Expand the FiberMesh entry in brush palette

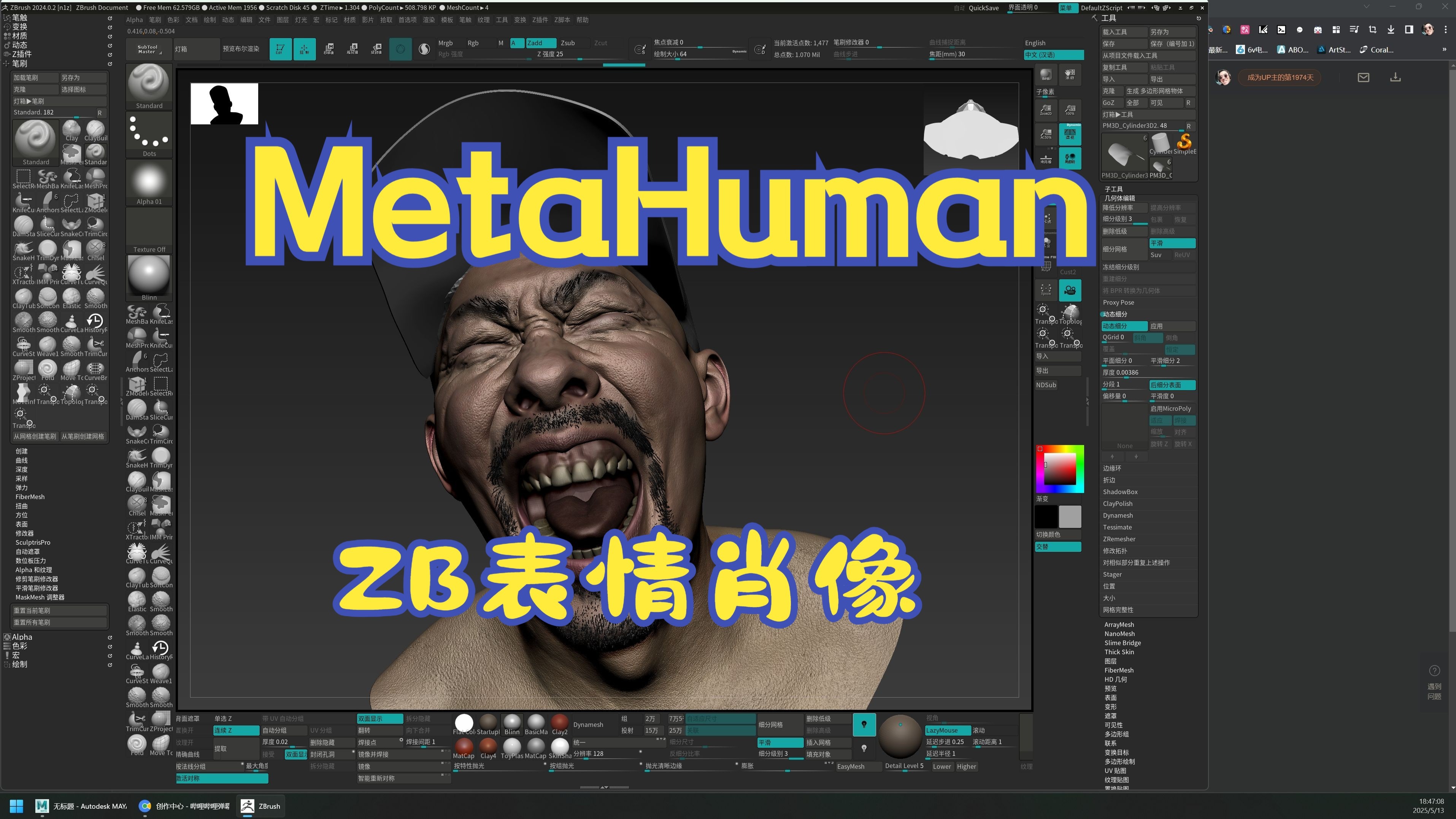pyautogui.click(x=30, y=496)
